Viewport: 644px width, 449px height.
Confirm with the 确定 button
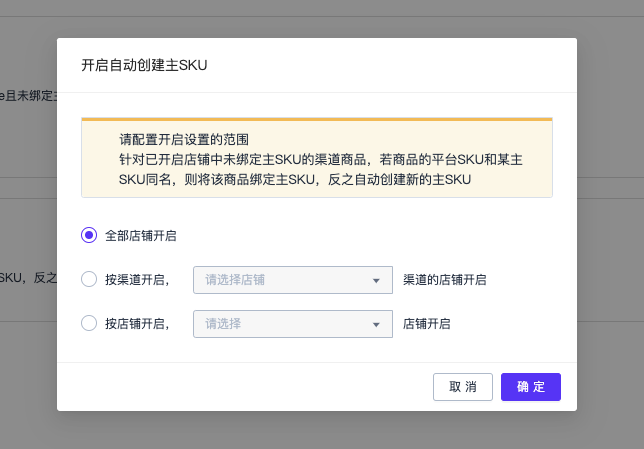coord(531,387)
